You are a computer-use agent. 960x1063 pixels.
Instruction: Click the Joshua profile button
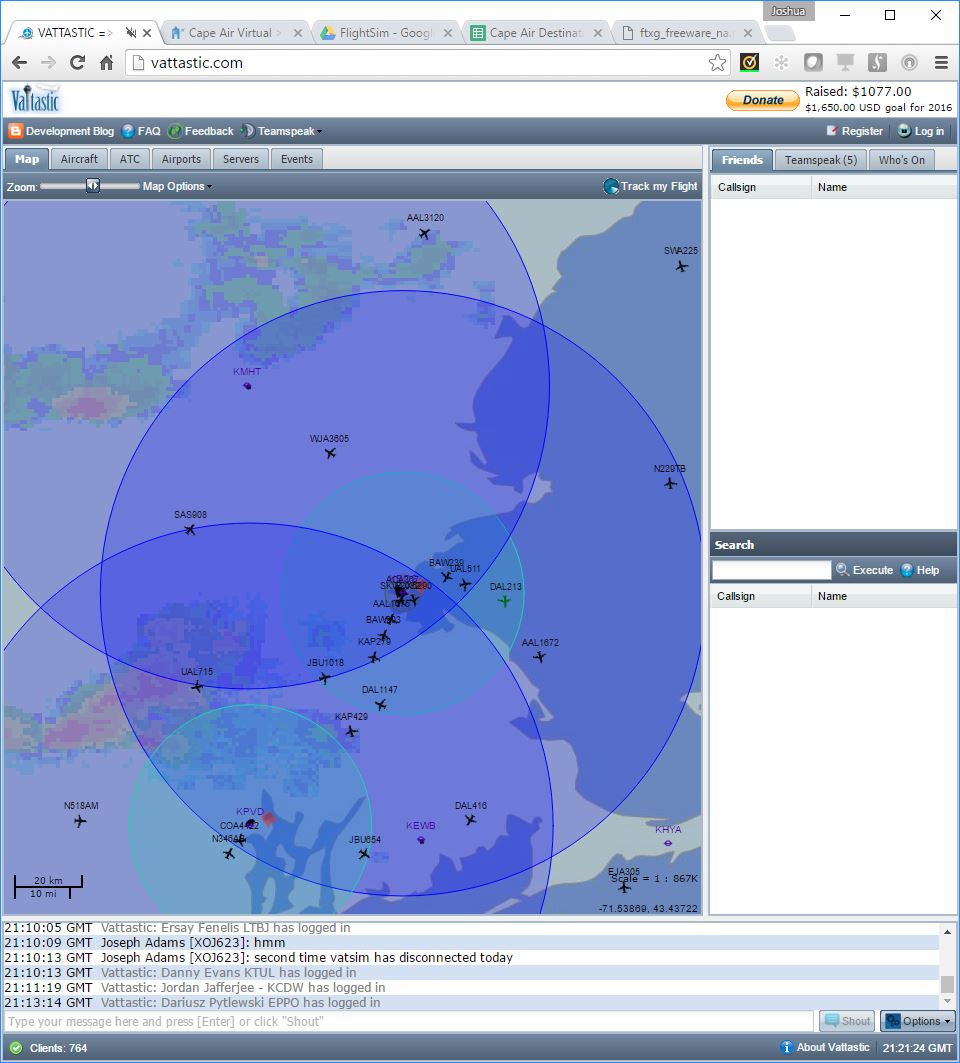point(788,11)
